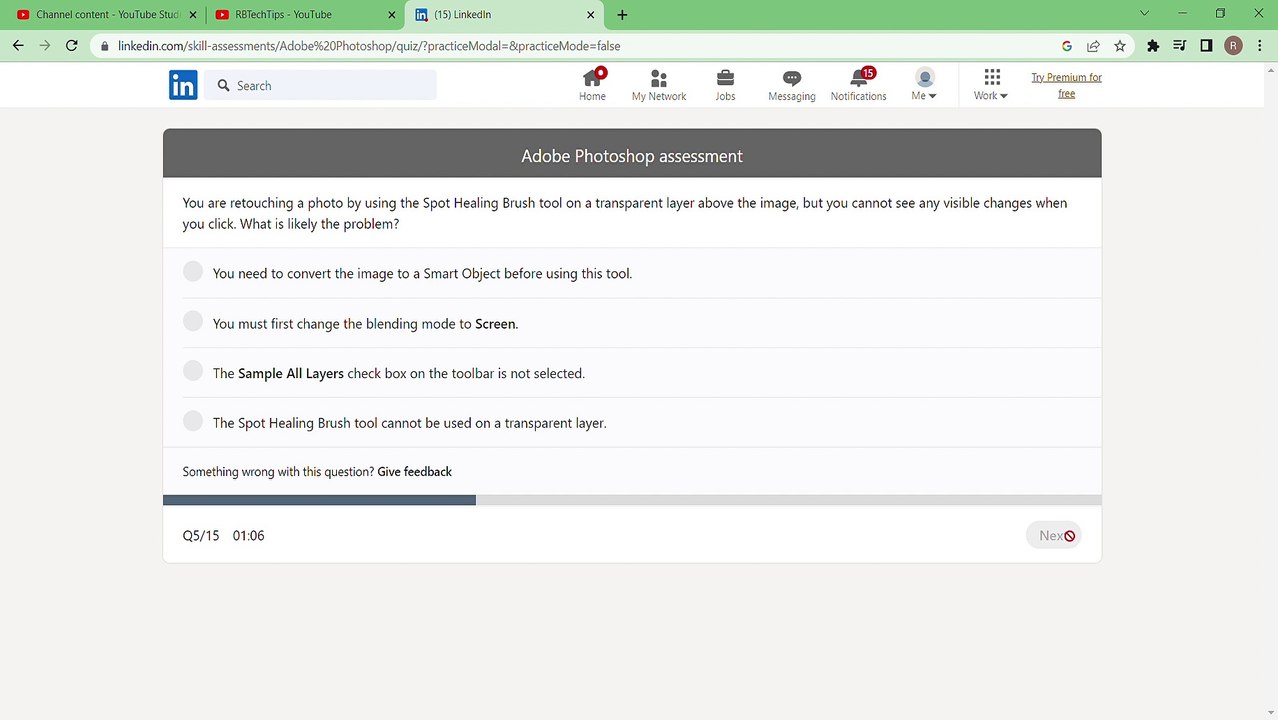Click the Next button
Screen dimensions: 1278x720
(1053, 535)
